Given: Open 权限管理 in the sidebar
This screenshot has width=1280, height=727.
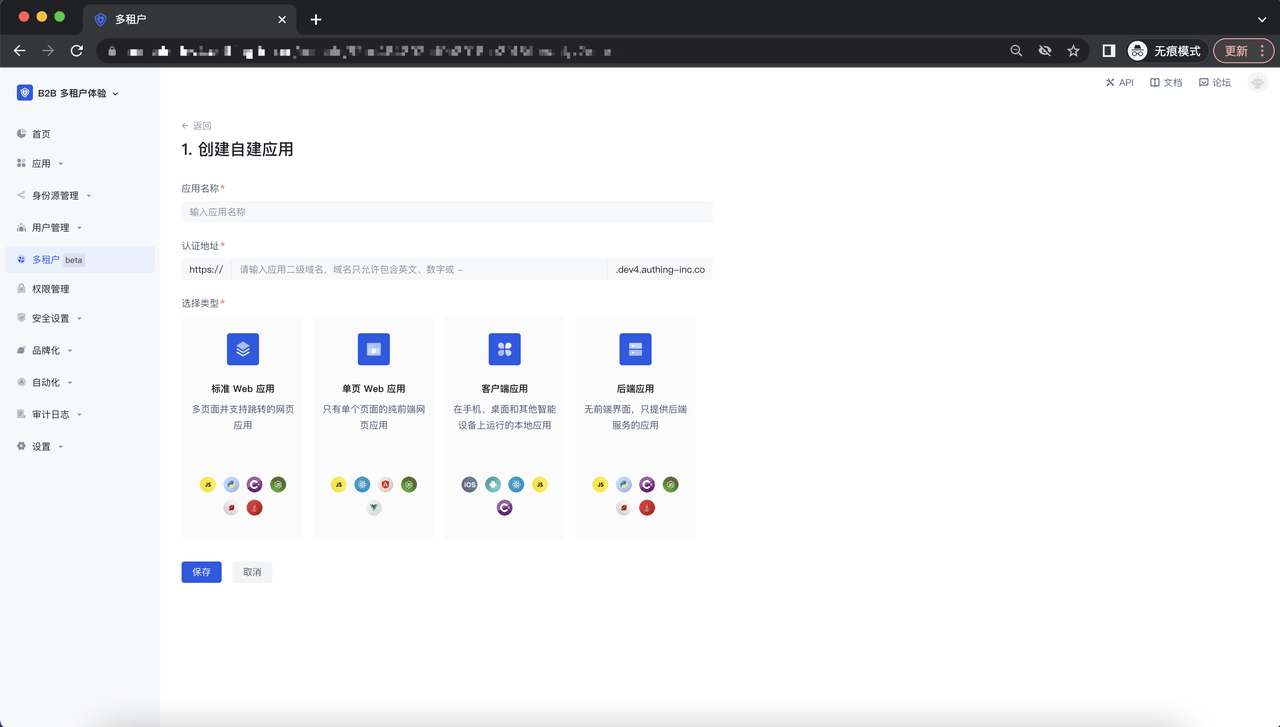Looking at the screenshot, I should (x=50, y=289).
